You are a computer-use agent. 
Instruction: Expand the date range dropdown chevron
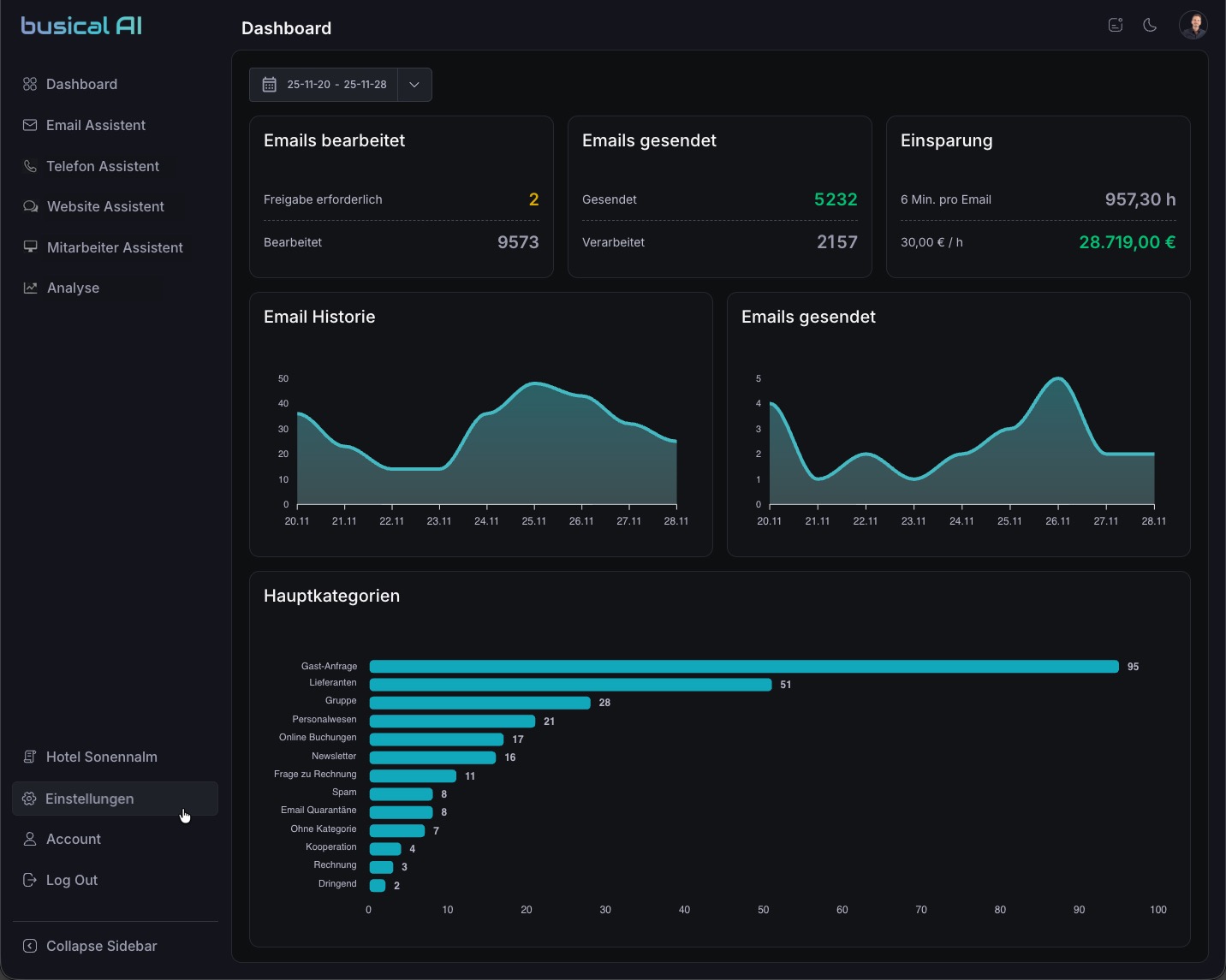pyautogui.click(x=414, y=85)
